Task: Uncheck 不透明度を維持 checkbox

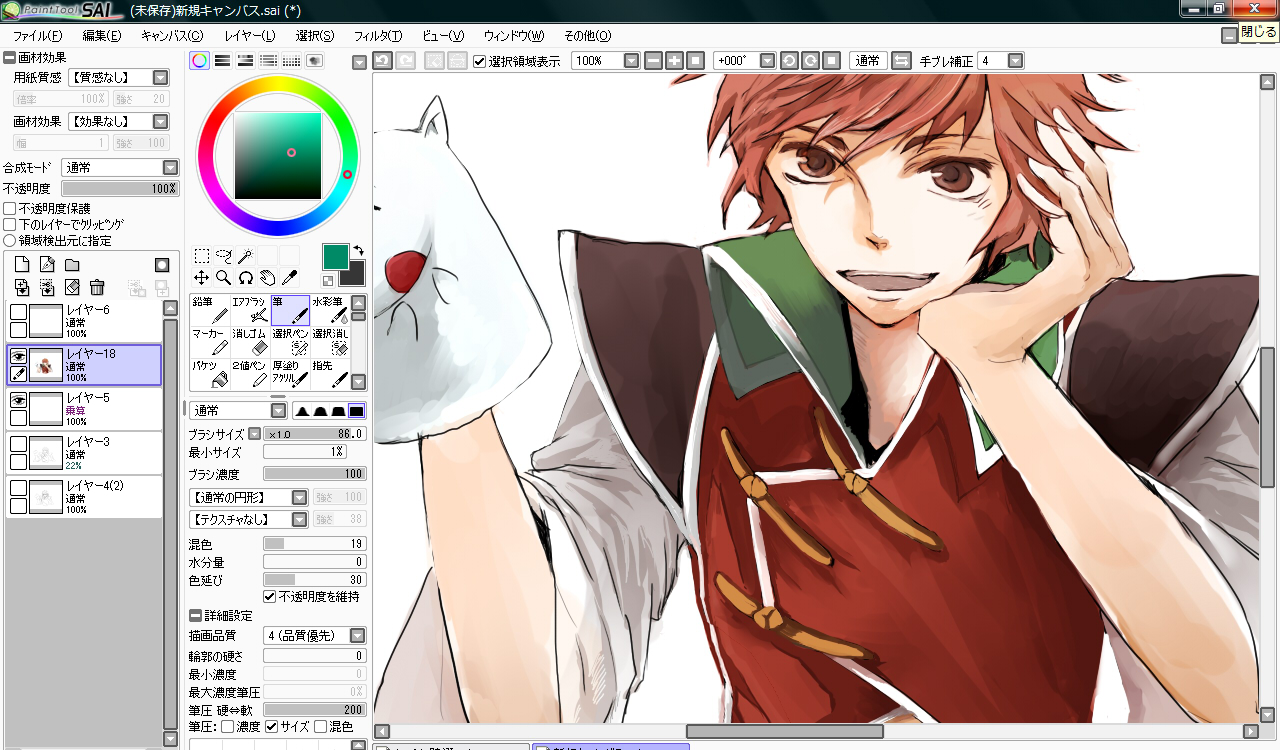Action: [x=269, y=596]
